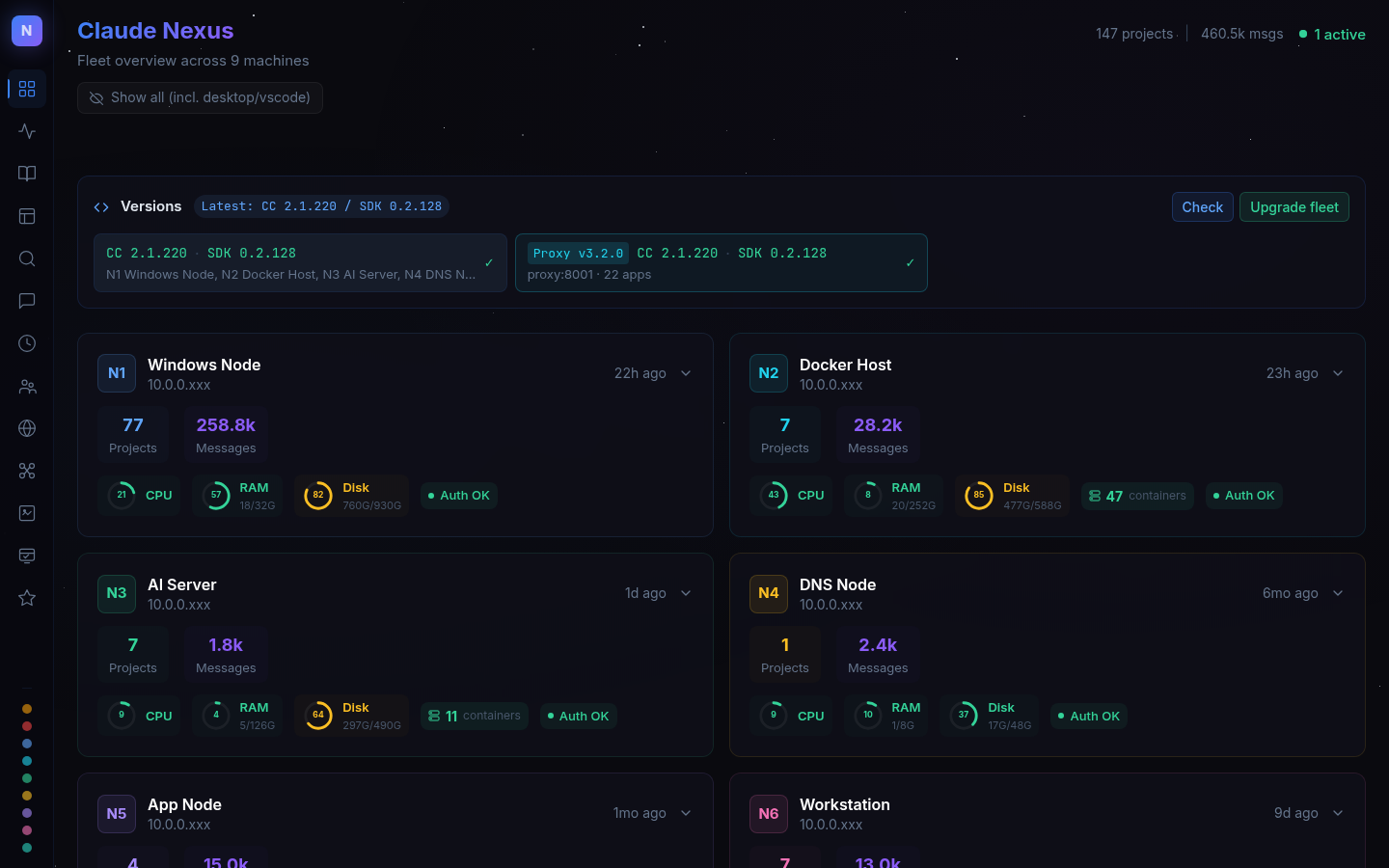Viewport: 1389px width, 868px height.
Task: Open the four-loop command icon in sidebar
Action: click(27, 471)
